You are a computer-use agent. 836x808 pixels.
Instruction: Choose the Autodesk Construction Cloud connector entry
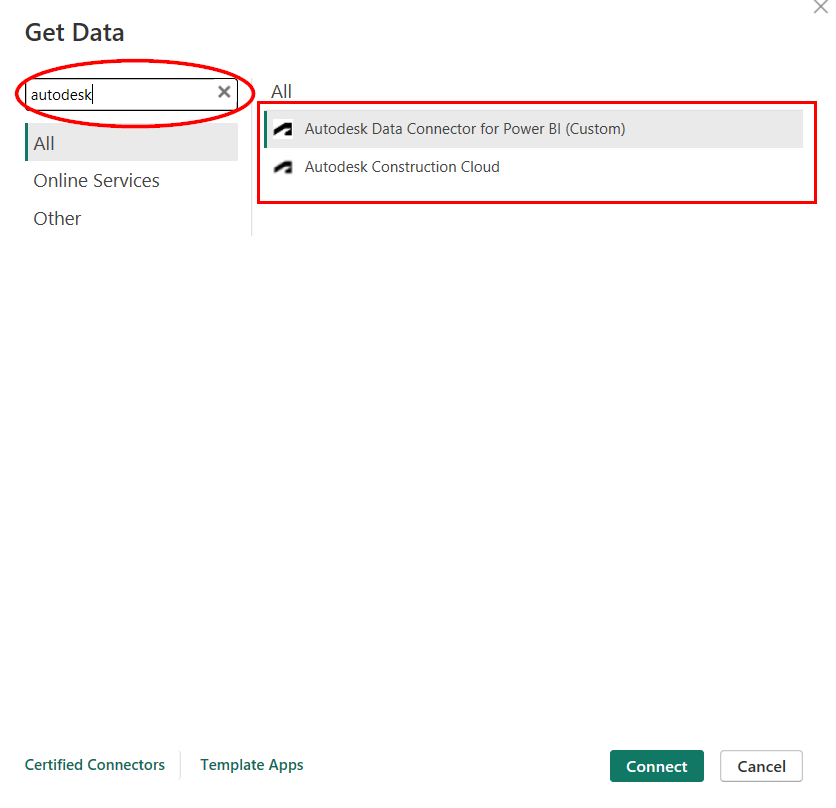click(x=402, y=167)
